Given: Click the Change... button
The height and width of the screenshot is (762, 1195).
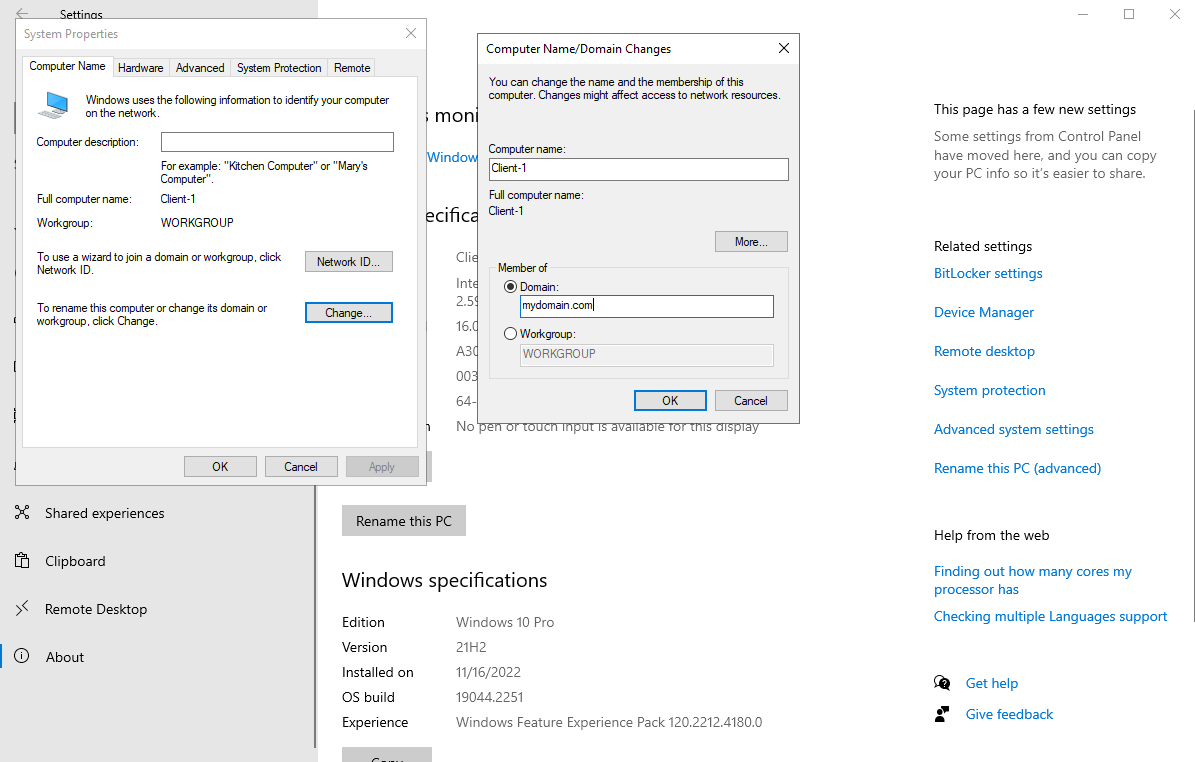Looking at the screenshot, I should (348, 312).
